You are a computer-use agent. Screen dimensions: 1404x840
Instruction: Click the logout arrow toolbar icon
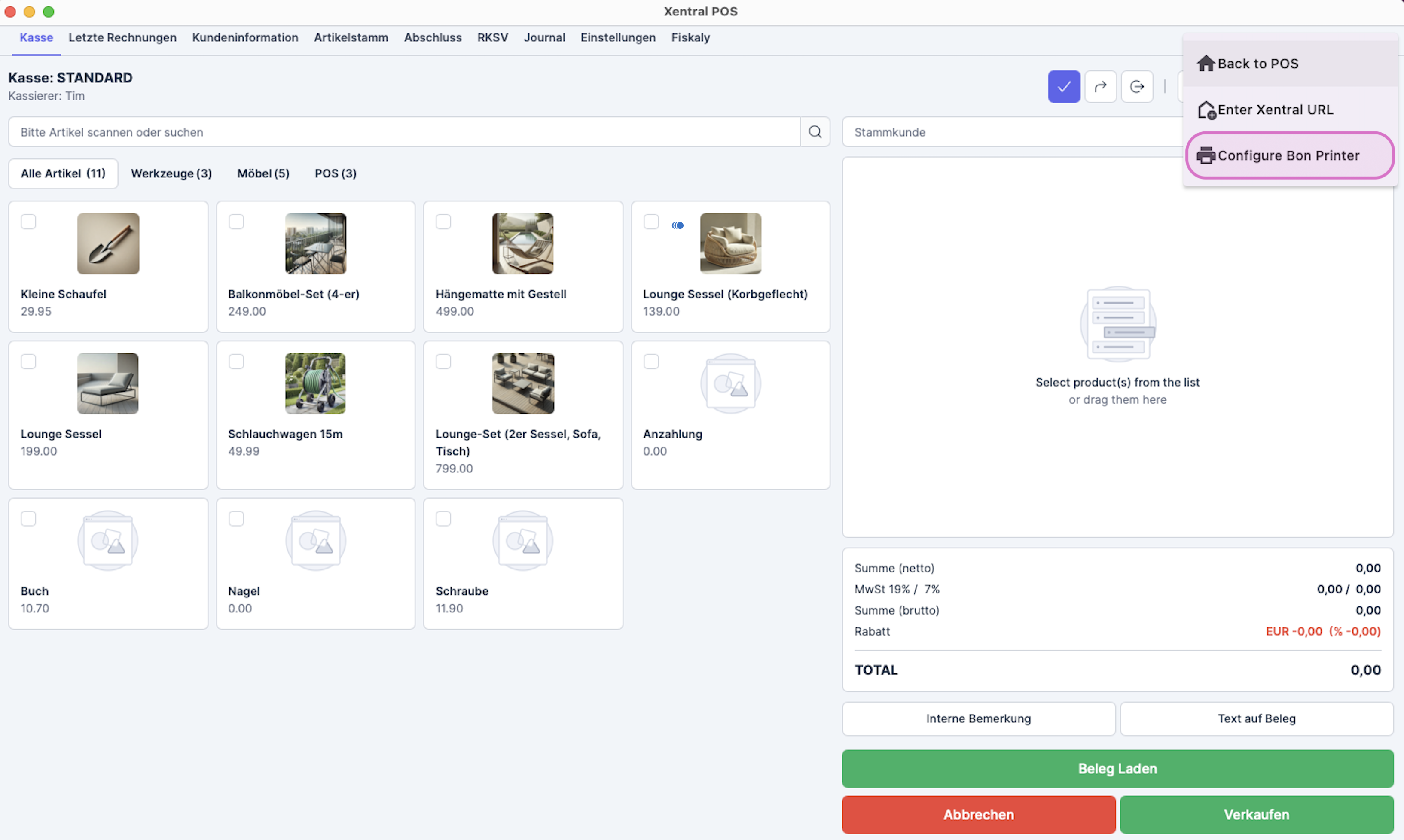1137,86
